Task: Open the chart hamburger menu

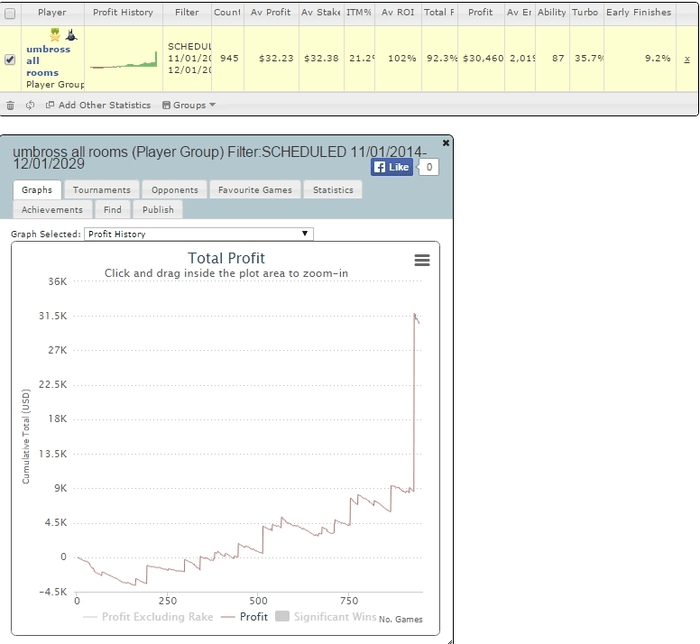Action: tap(422, 260)
